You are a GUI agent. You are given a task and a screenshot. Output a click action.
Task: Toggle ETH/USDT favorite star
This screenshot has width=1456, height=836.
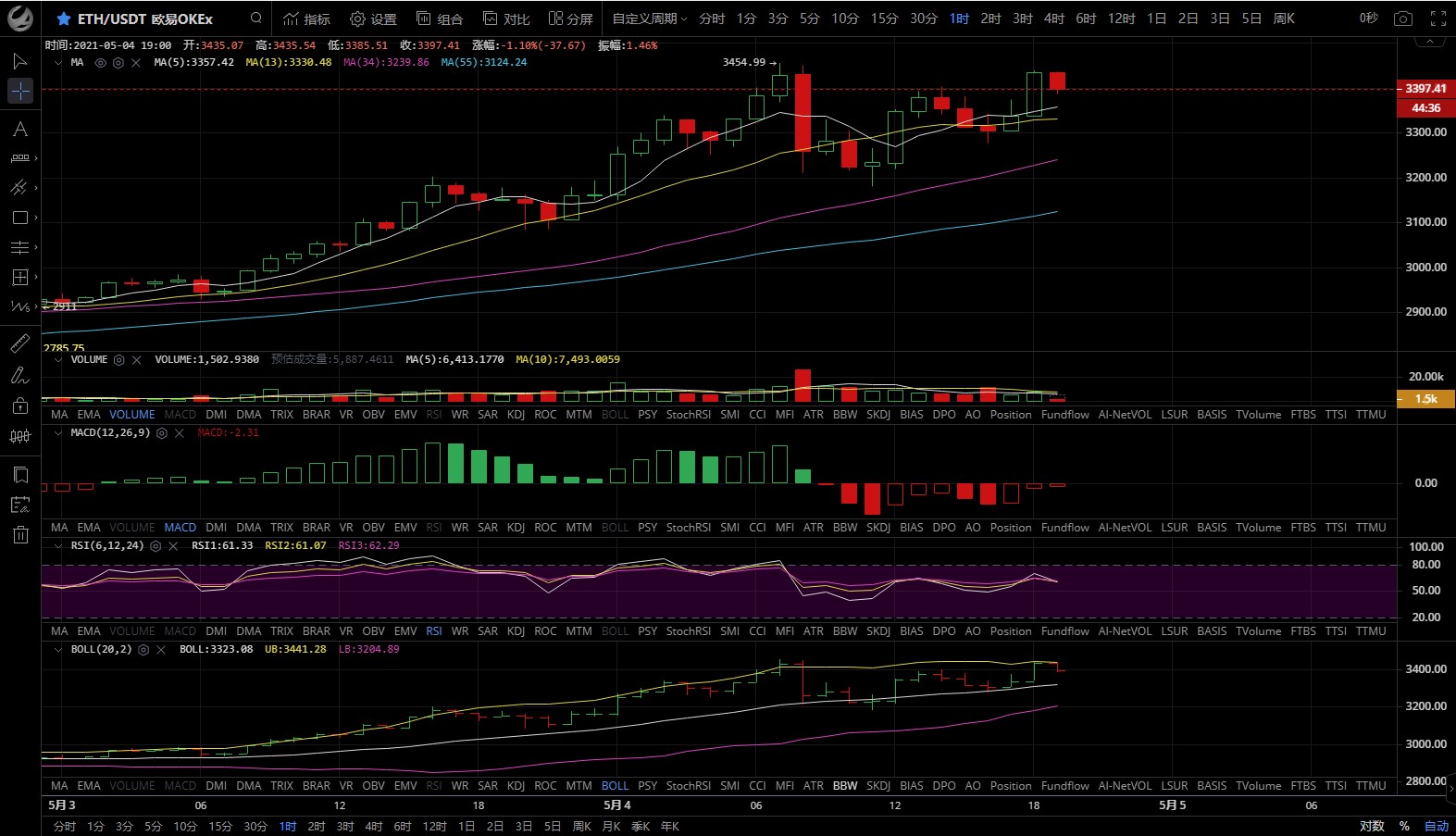[x=63, y=19]
